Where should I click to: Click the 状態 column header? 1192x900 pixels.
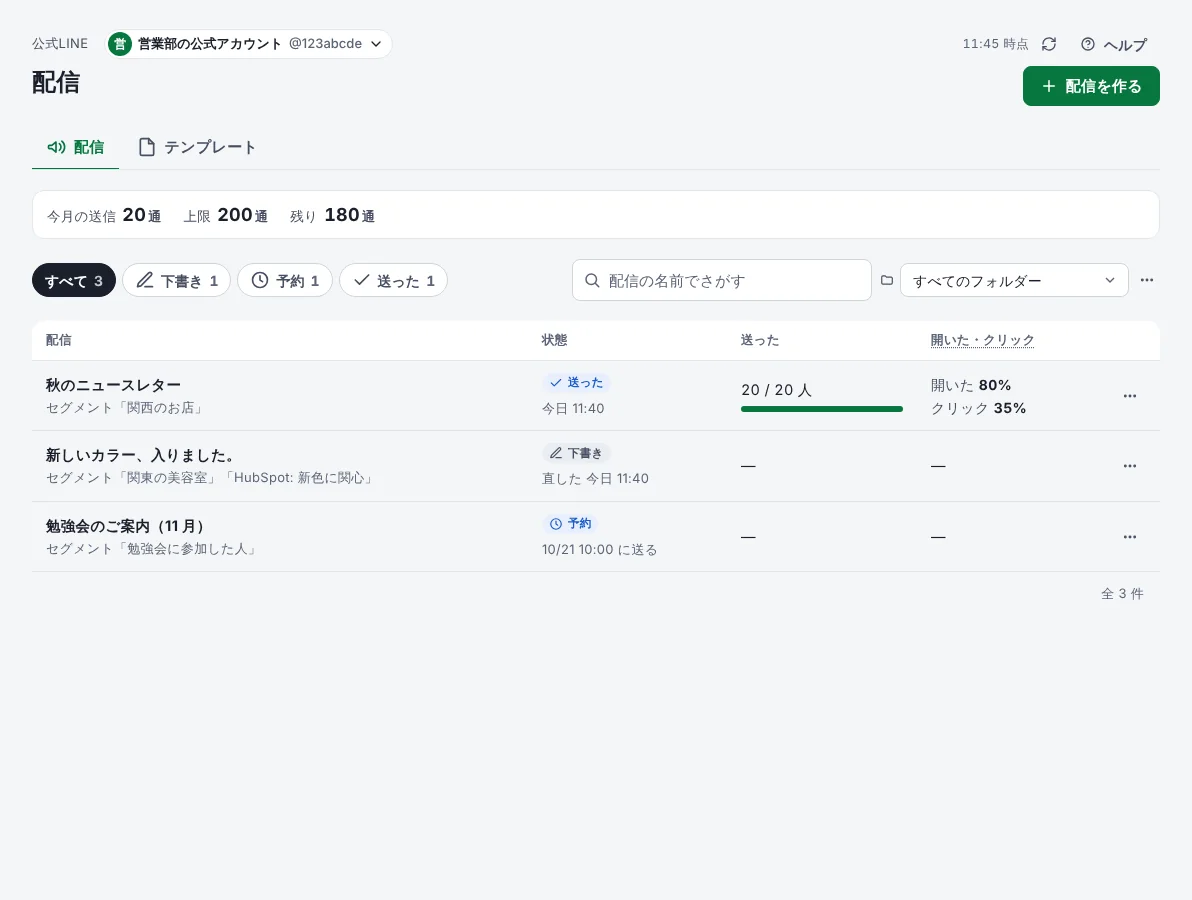tap(554, 340)
